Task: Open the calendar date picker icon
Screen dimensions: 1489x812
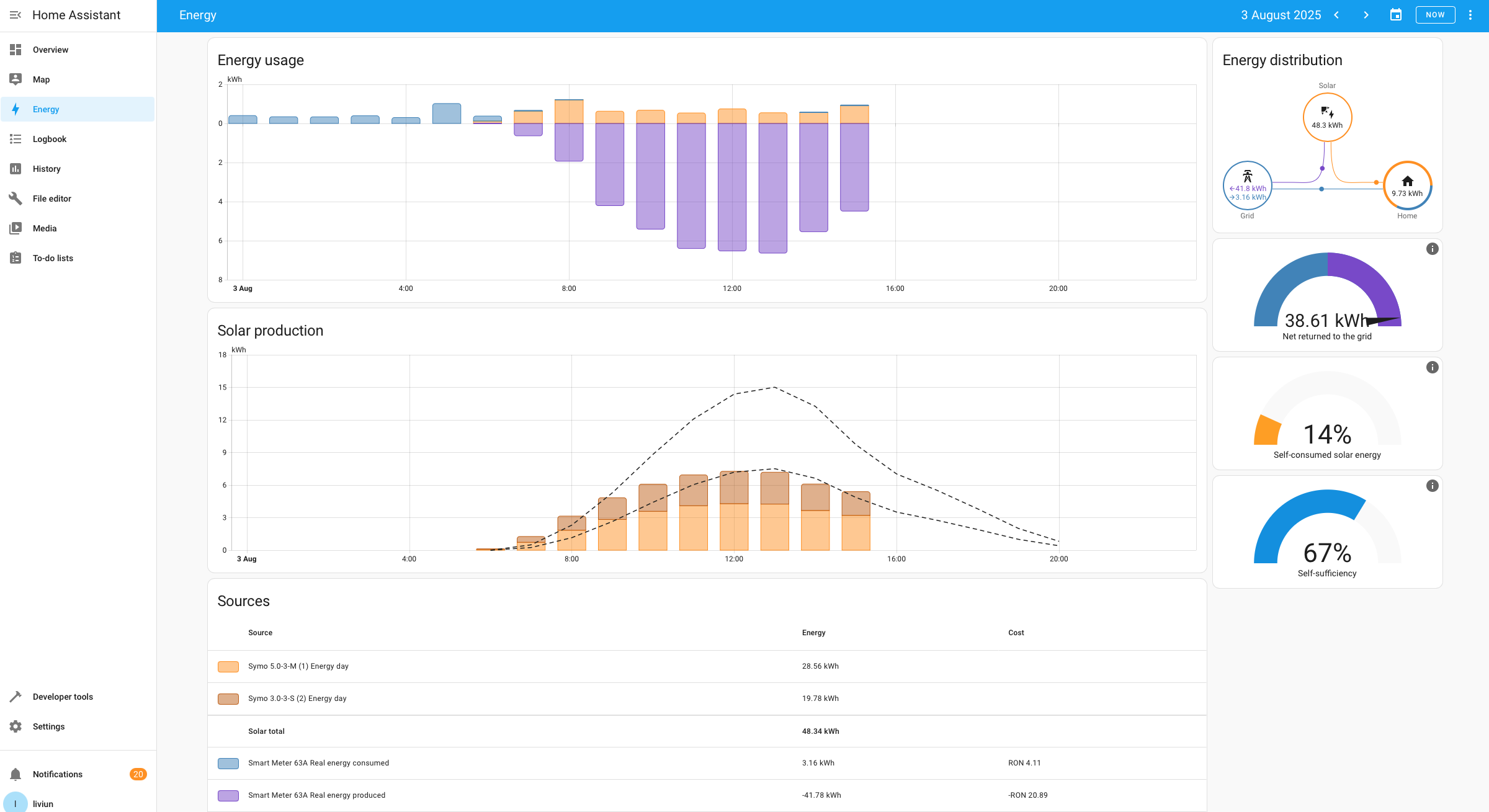Action: [x=1396, y=15]
